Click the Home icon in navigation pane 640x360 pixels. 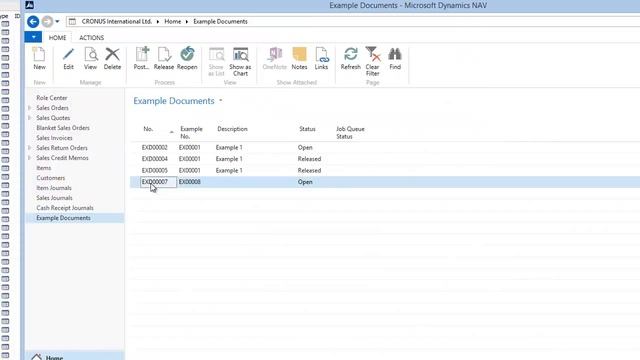(x=37, y=357)
